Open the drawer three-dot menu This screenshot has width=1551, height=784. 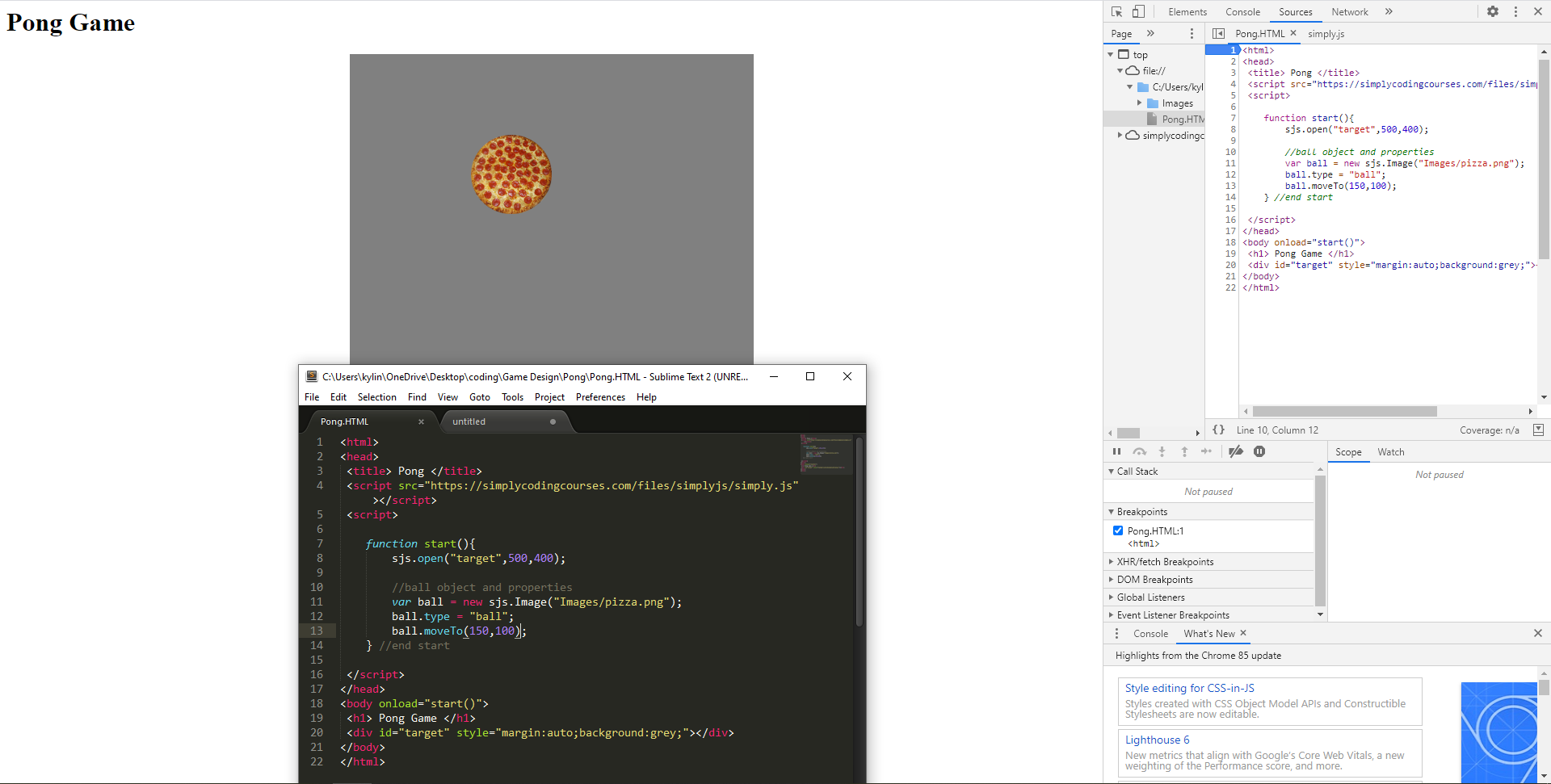[1117, 634]
